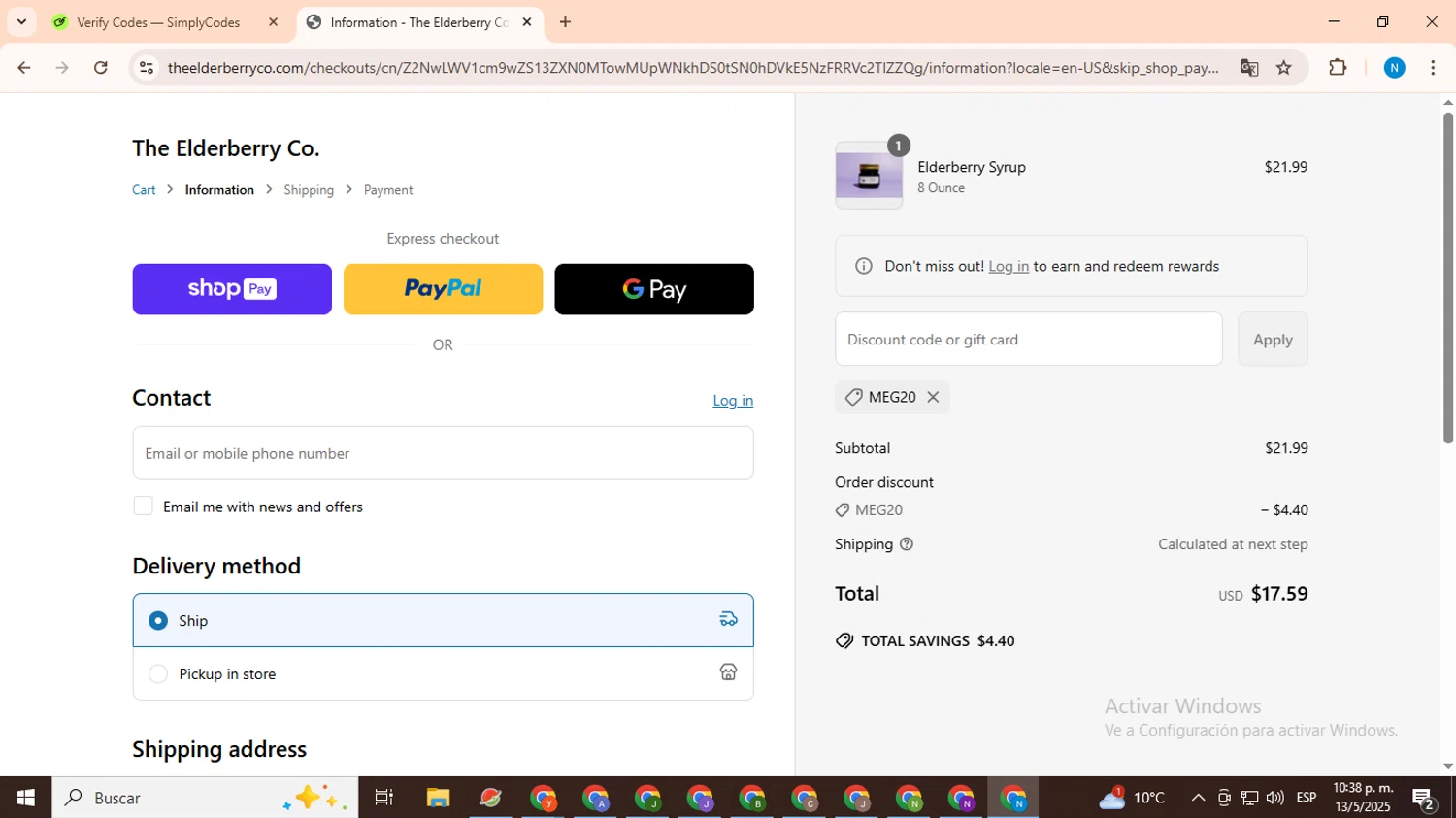The height and width of the screenshot is (818, 1456).
Task: Click the ESP language indicator
Action: [x=1307, y=798]
